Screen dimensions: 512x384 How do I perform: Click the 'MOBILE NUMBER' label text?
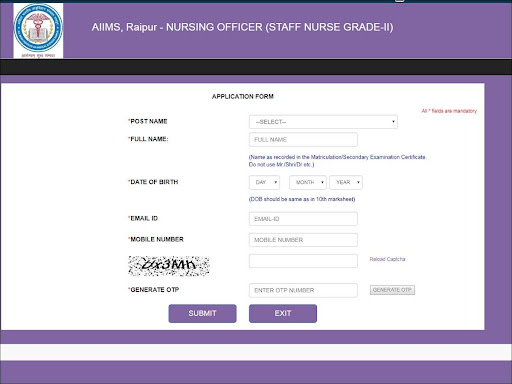pyautogui.click(x=156, y=239)
